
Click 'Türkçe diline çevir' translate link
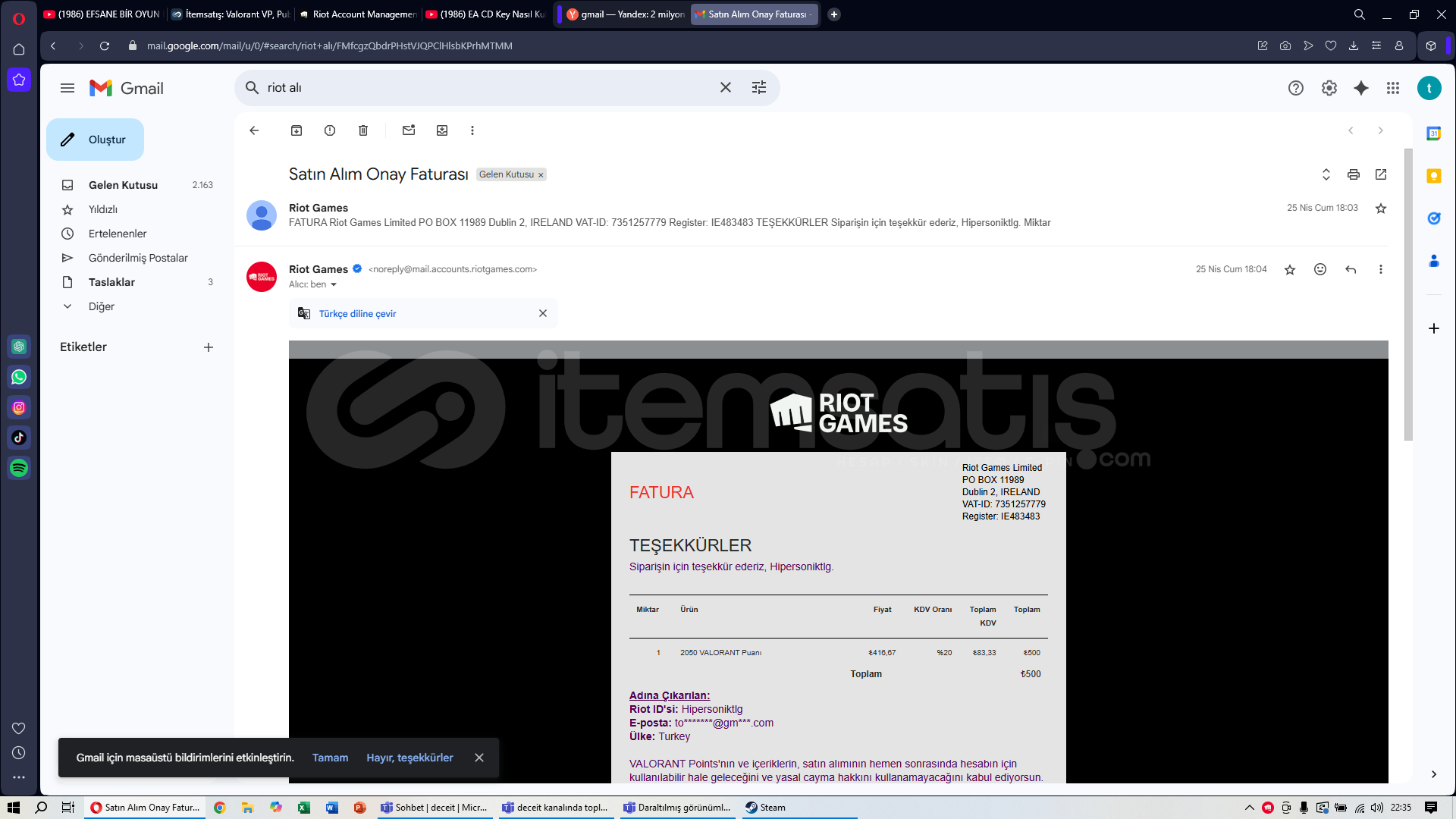[357, 314]
